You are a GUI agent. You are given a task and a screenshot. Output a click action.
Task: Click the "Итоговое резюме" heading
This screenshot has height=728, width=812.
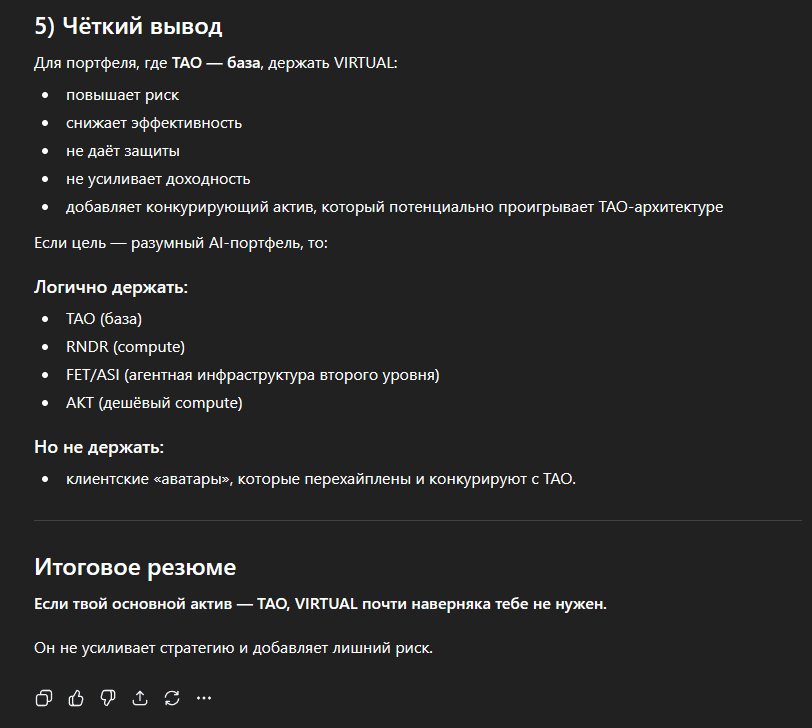click(135, 567)
